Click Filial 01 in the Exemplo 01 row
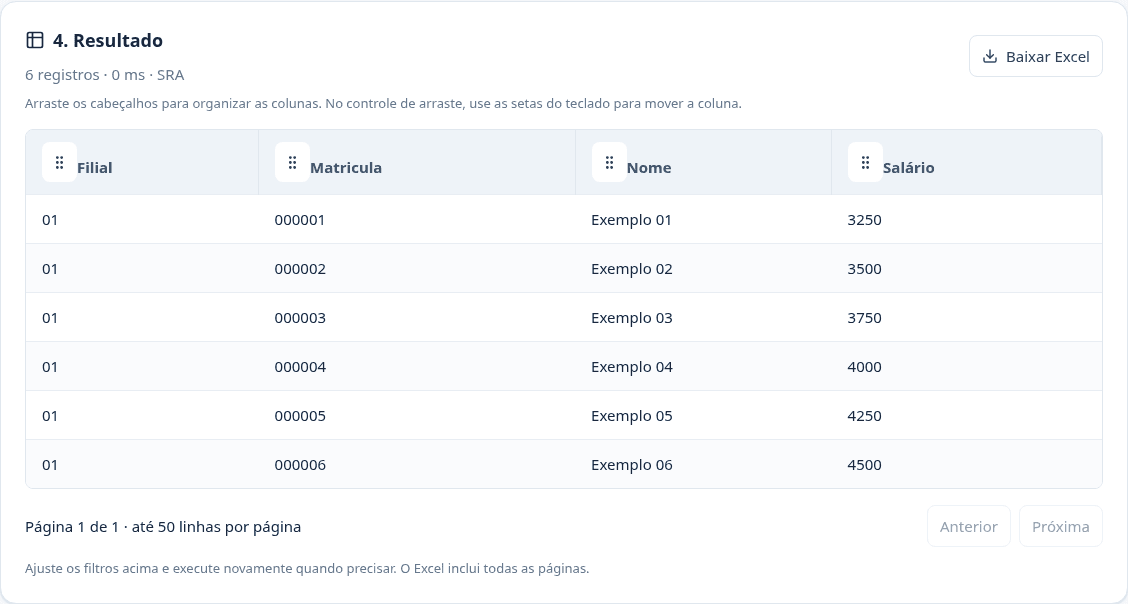The width and height of the screenshot is (1128, 604). [50, 220]
